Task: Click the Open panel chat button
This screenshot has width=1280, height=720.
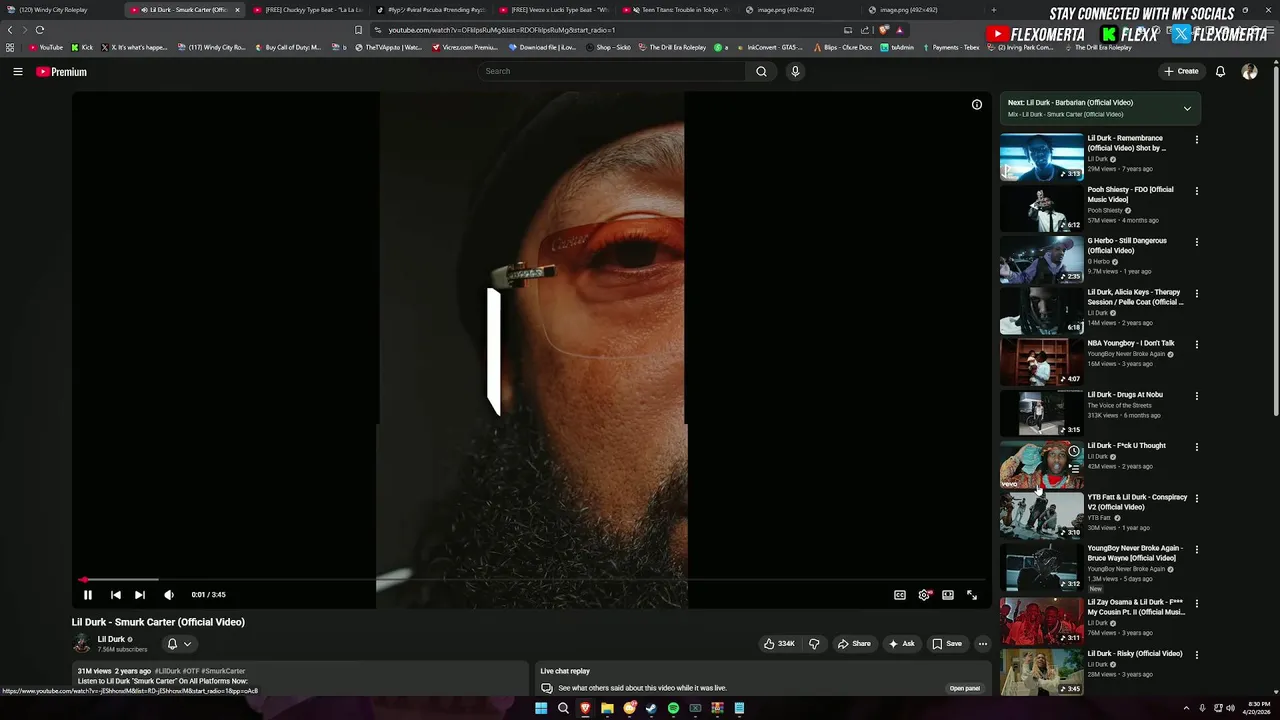Action: coord(965,688)
